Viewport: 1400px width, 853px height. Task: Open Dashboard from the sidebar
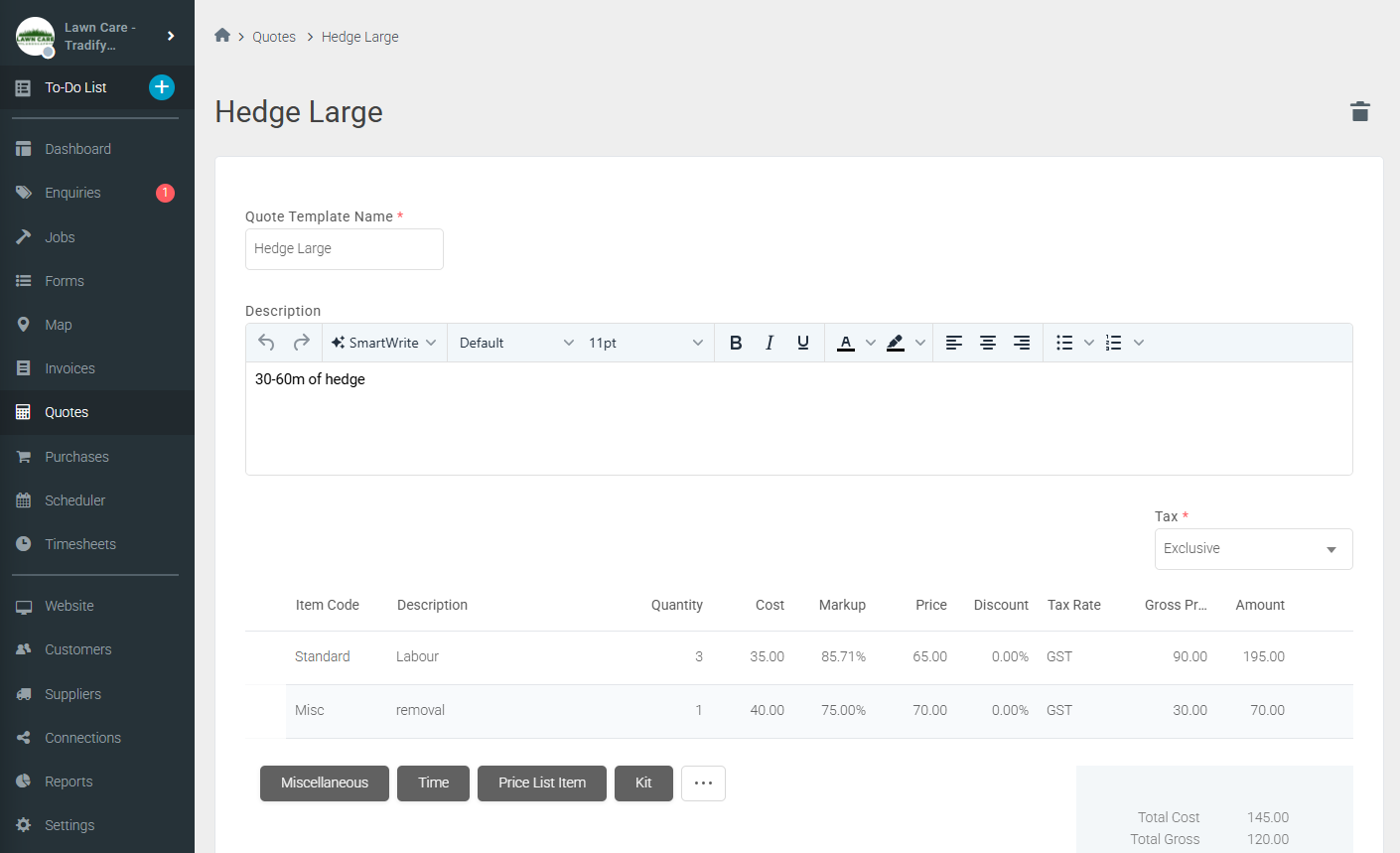click(97, 149)
